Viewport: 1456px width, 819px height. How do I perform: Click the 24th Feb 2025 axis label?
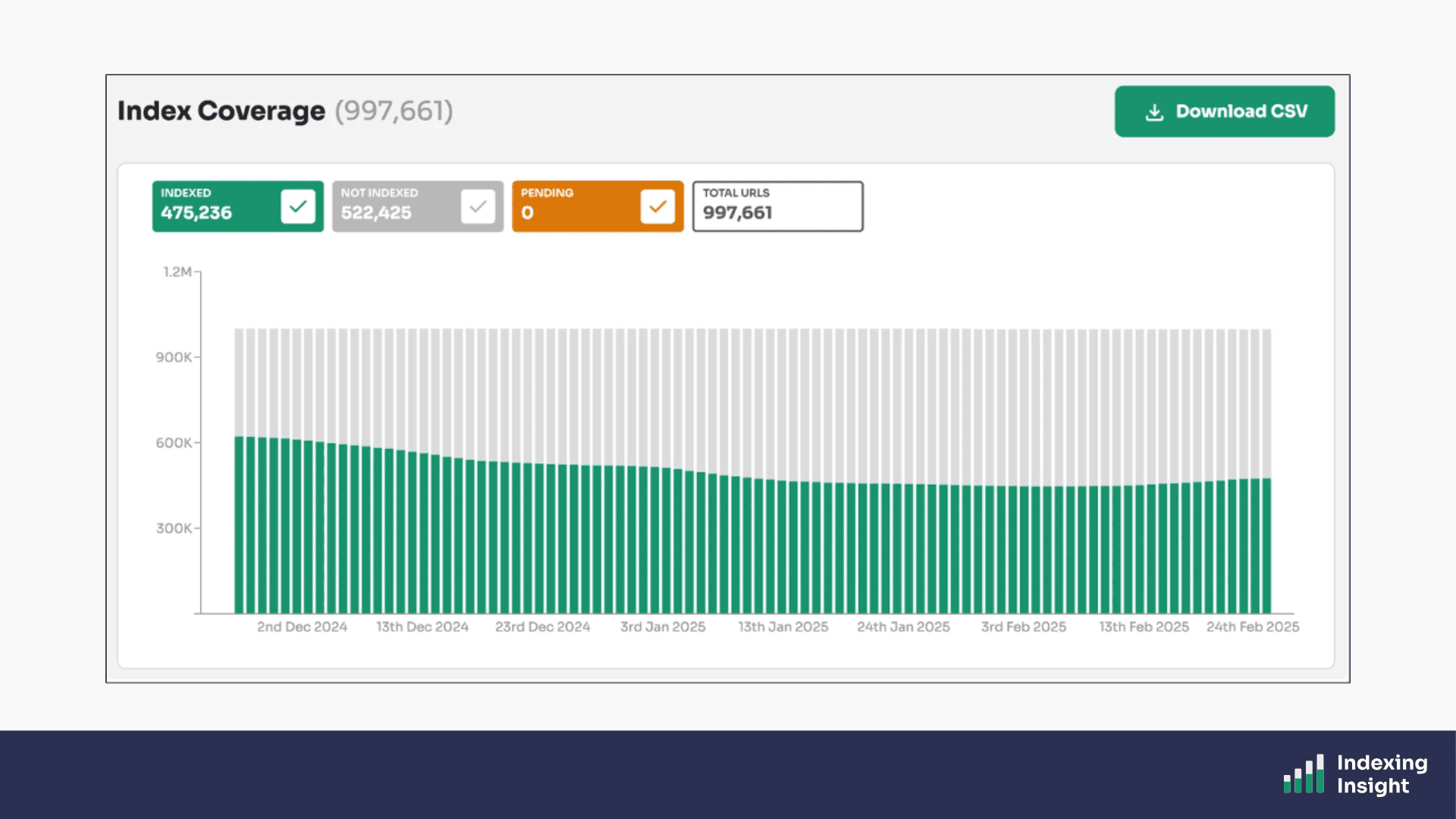[1253, 627]
